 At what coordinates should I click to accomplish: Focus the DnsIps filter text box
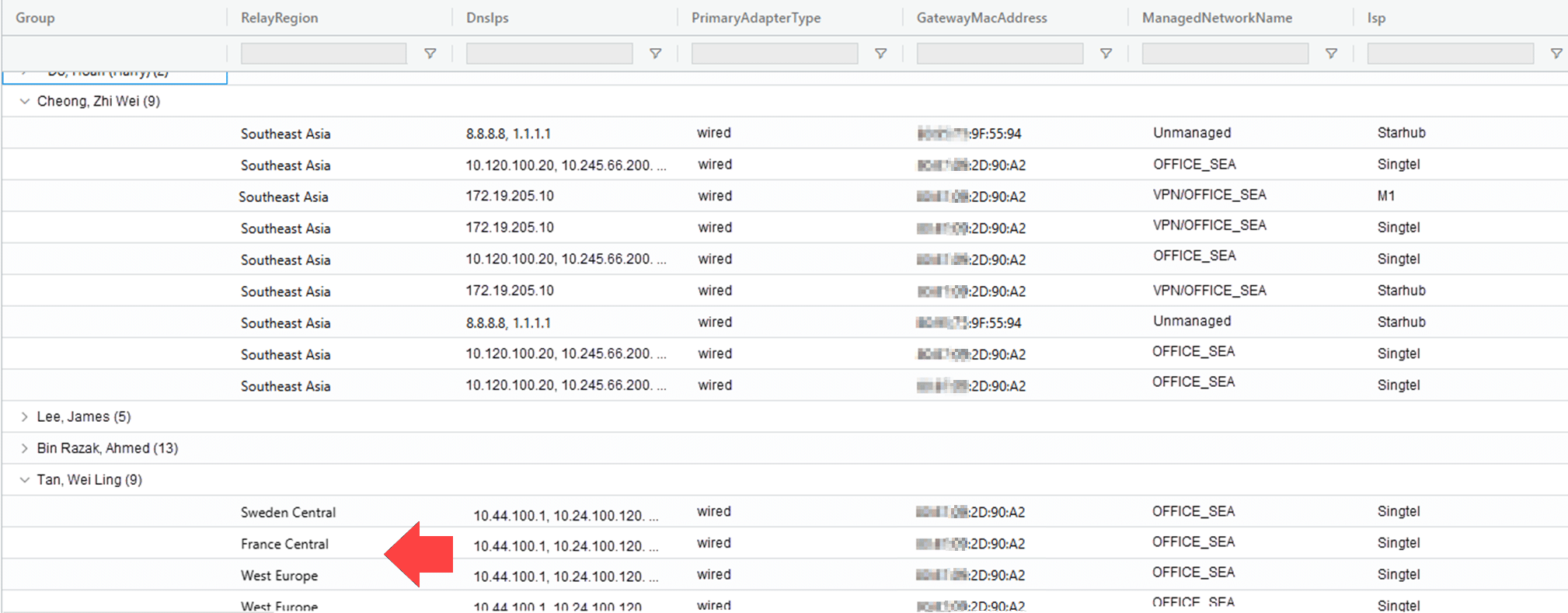tap(549, 54)
